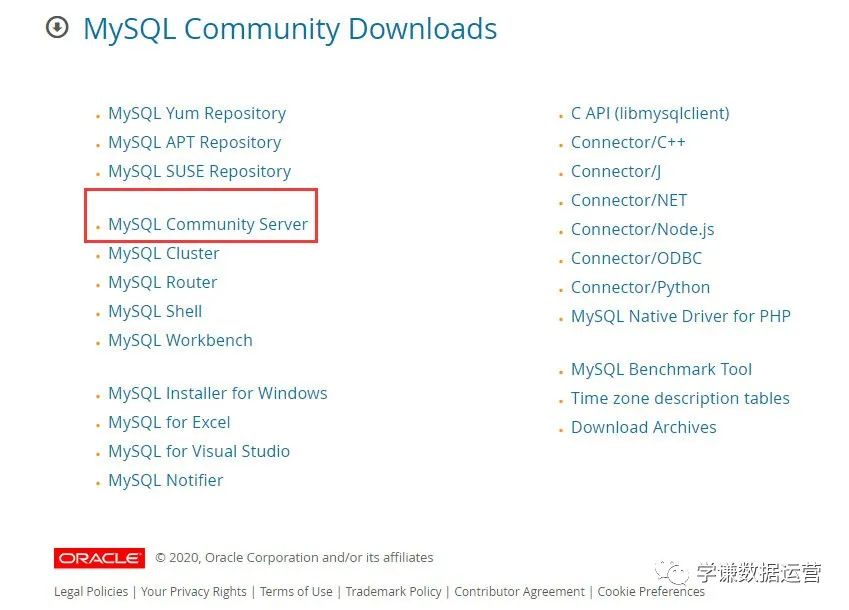Open Contributor Agreement footer link

coord(519,592)
